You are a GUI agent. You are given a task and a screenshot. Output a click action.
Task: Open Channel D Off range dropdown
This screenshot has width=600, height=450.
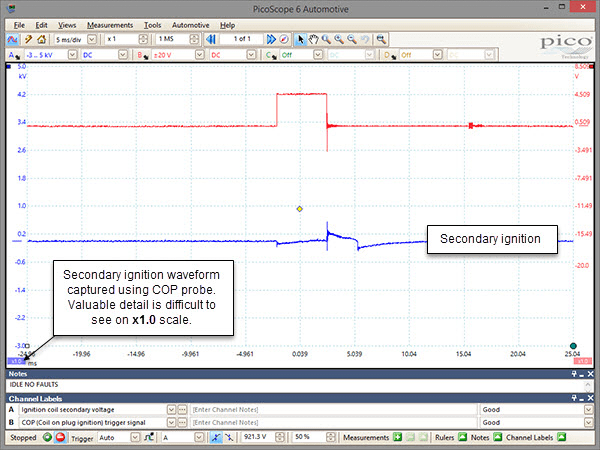[x=437, y=55]
